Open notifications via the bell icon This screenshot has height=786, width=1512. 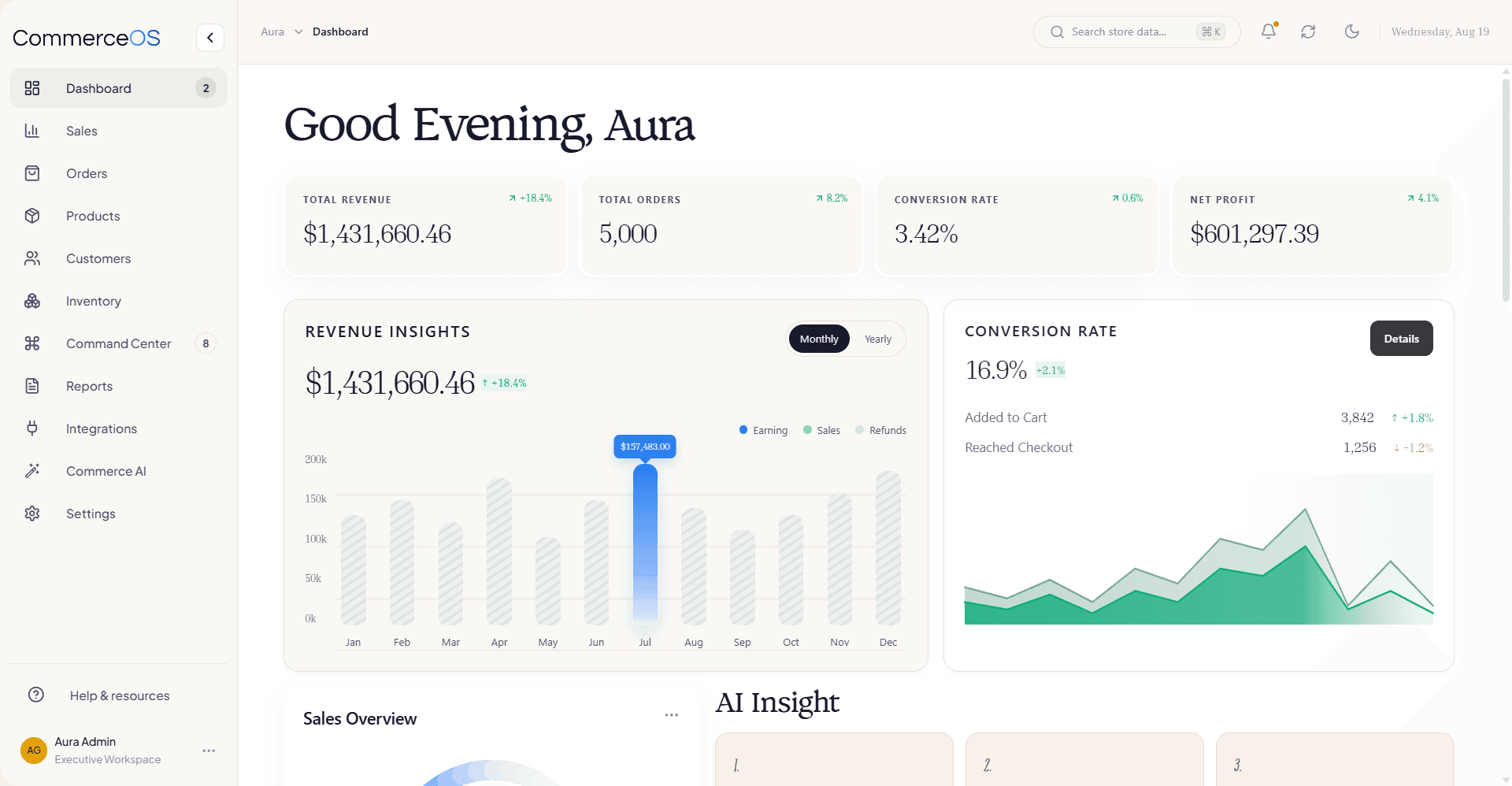coord(1269,32)
